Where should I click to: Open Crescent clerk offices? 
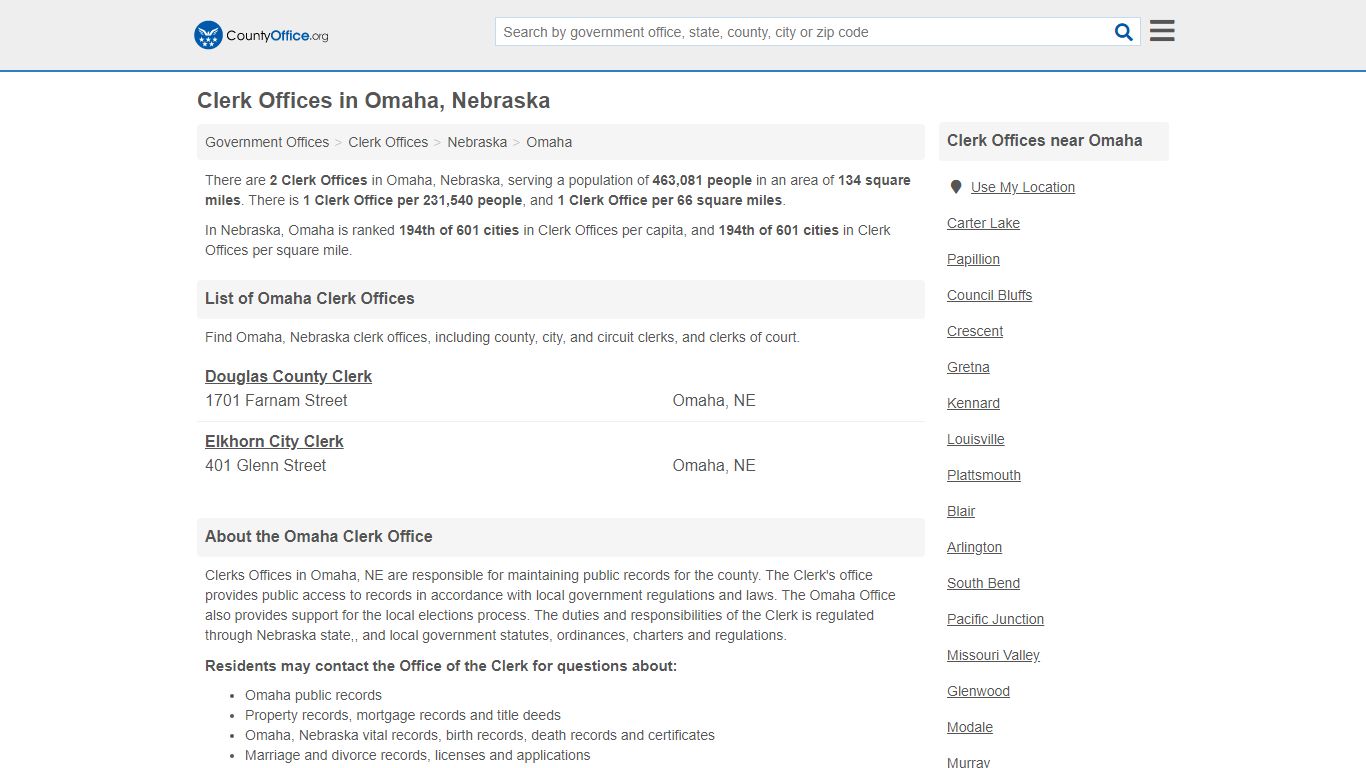tap(975, 331)
